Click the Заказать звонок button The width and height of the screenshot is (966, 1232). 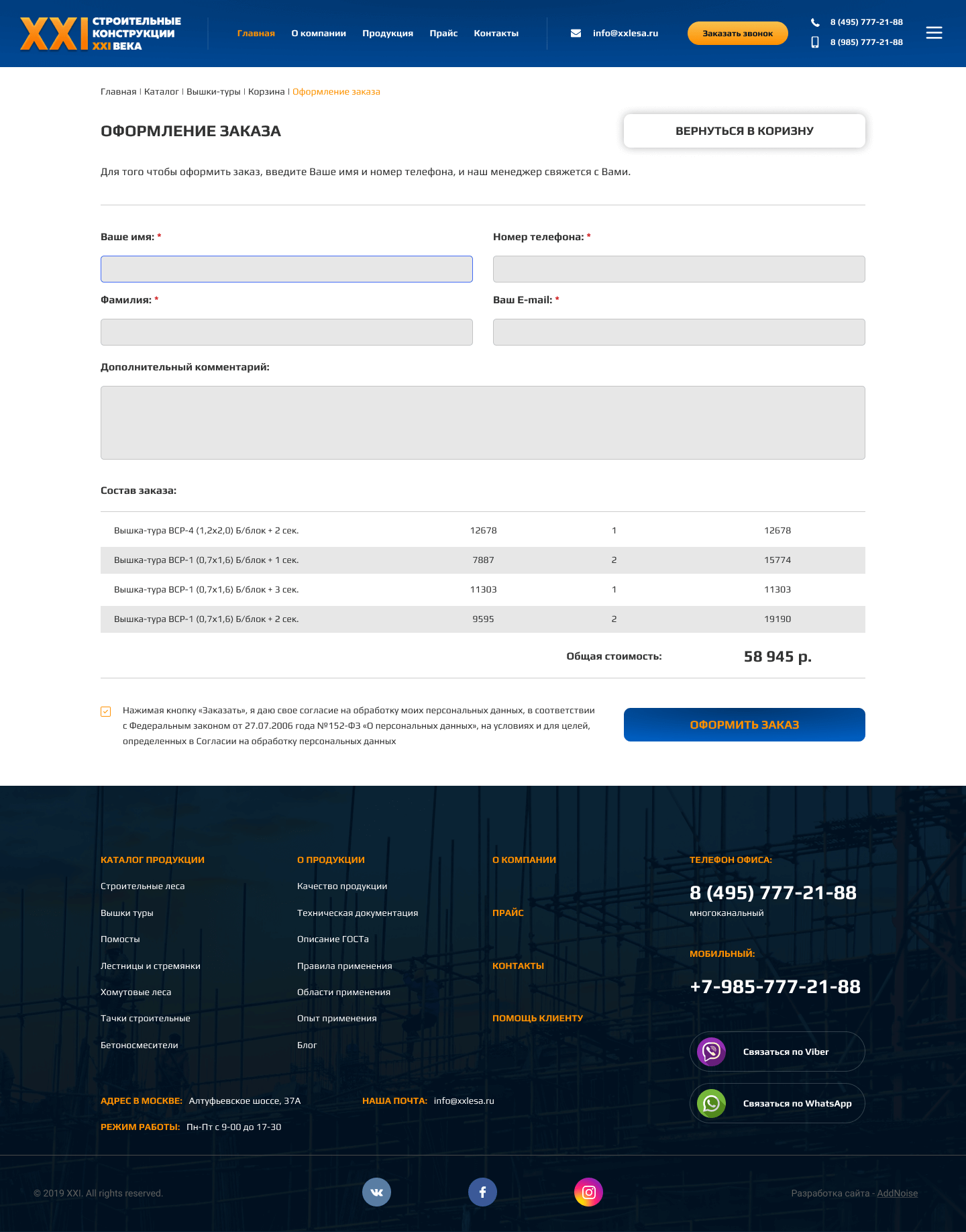coord(738,33)
